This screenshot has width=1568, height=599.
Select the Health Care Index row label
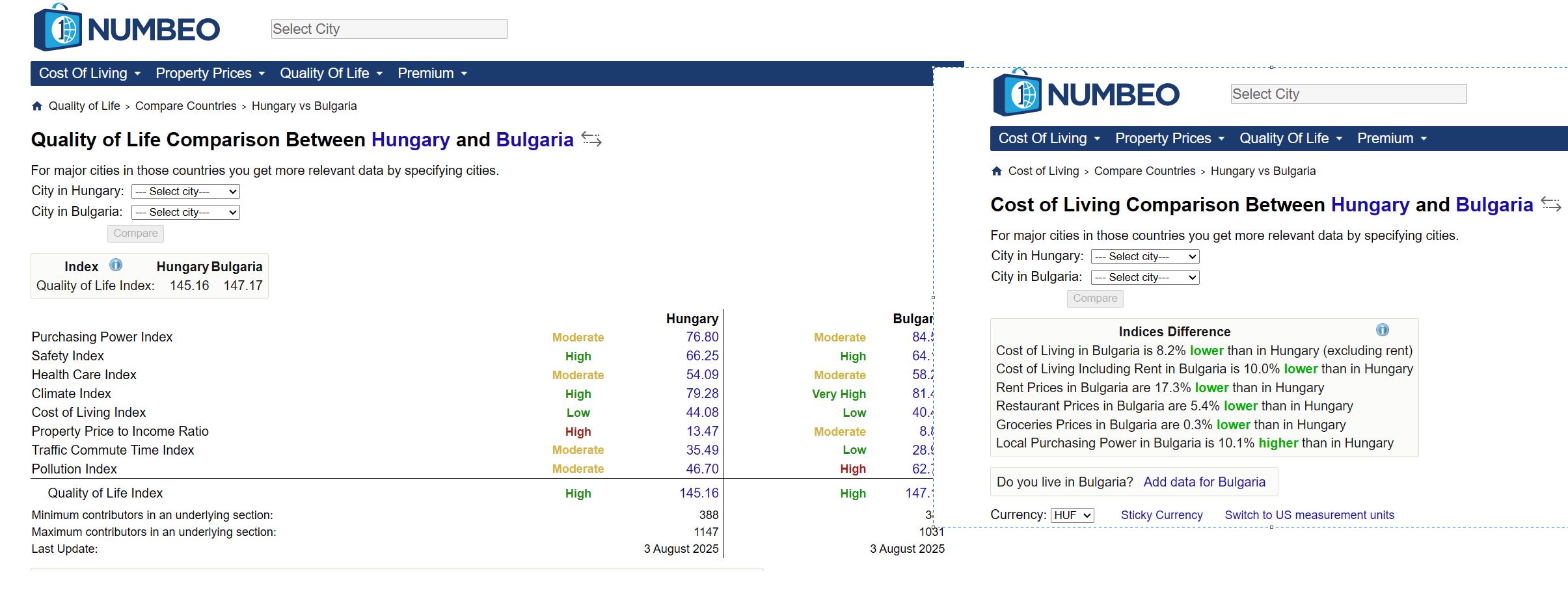84,375
